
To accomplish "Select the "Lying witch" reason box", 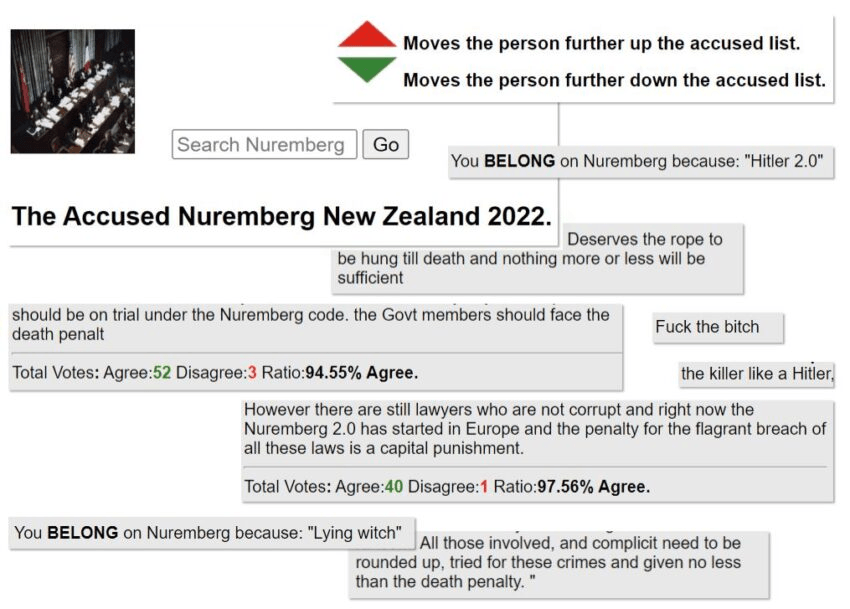I will pyautogui.click(x=210, y=533).
